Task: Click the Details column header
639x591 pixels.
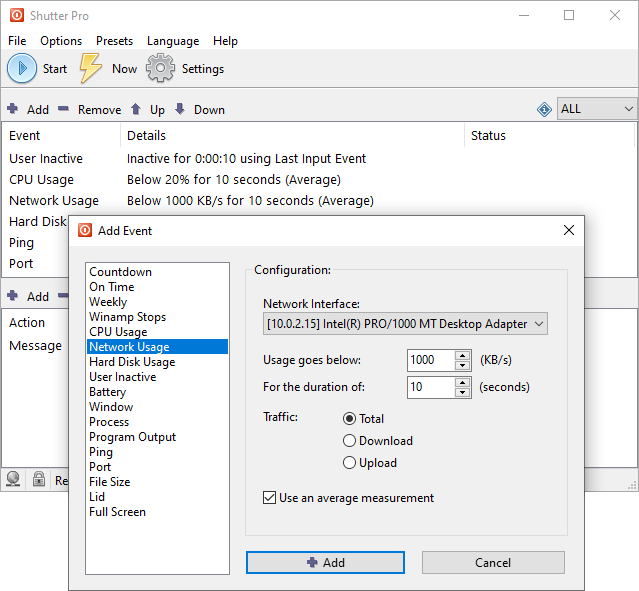Action: [293, 135]
